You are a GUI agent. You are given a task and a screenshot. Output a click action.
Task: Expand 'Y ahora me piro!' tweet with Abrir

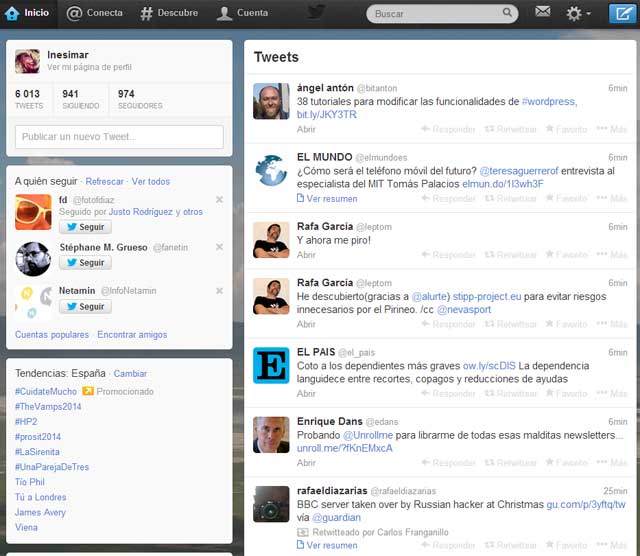[x=306, y=255]
